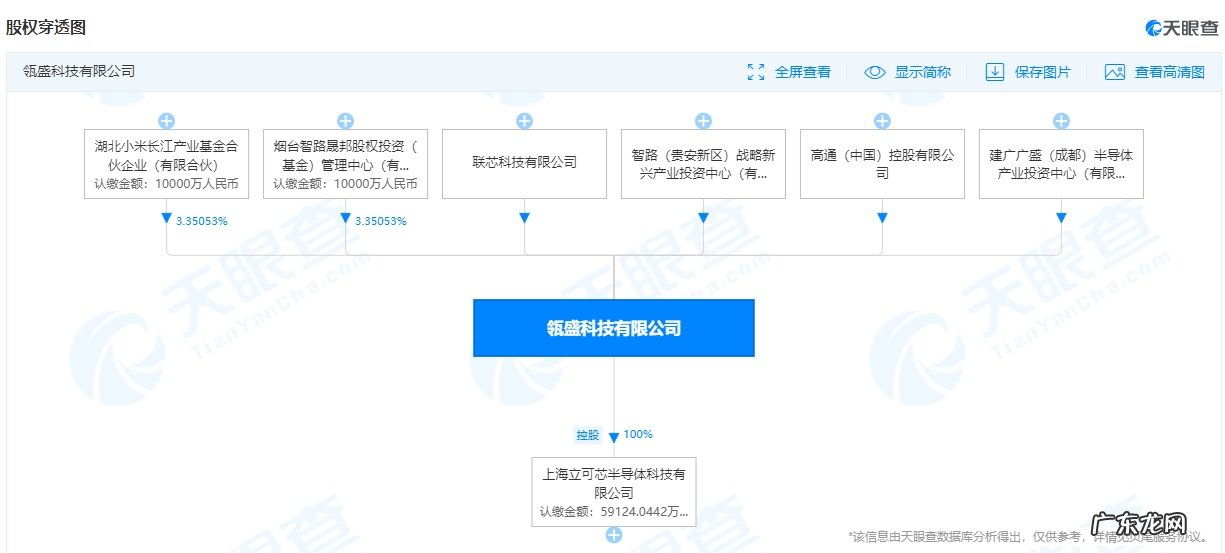
Task: Click the download icon for 保存图片
Action: (x=995, y=72)
